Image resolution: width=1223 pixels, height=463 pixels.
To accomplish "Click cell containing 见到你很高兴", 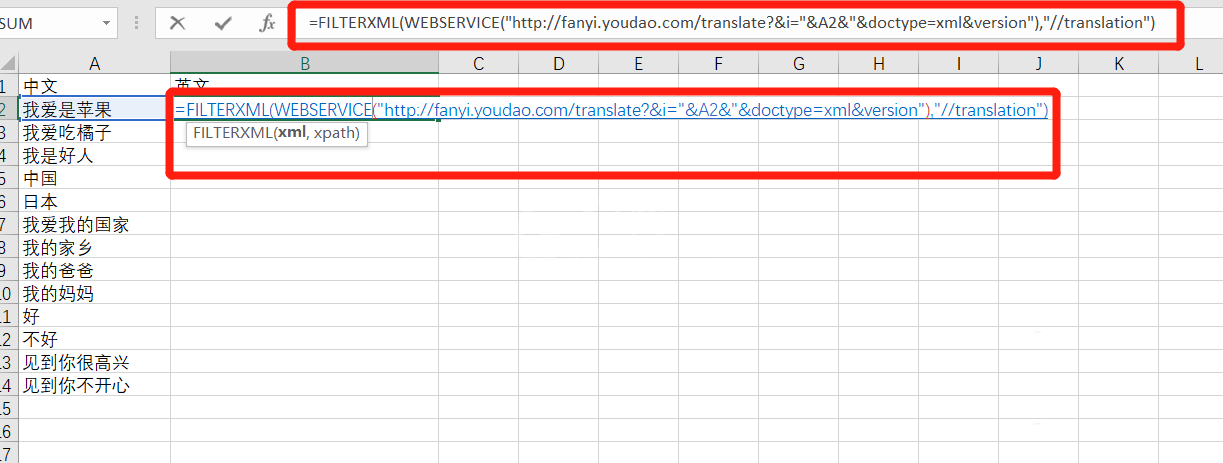I will pos(95,362).
